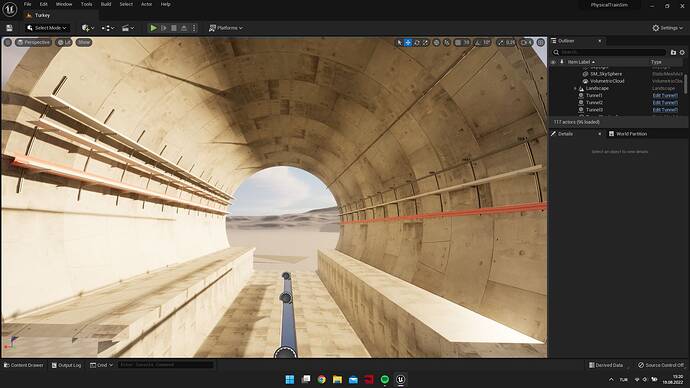Open the Select menu

point(126,4)
